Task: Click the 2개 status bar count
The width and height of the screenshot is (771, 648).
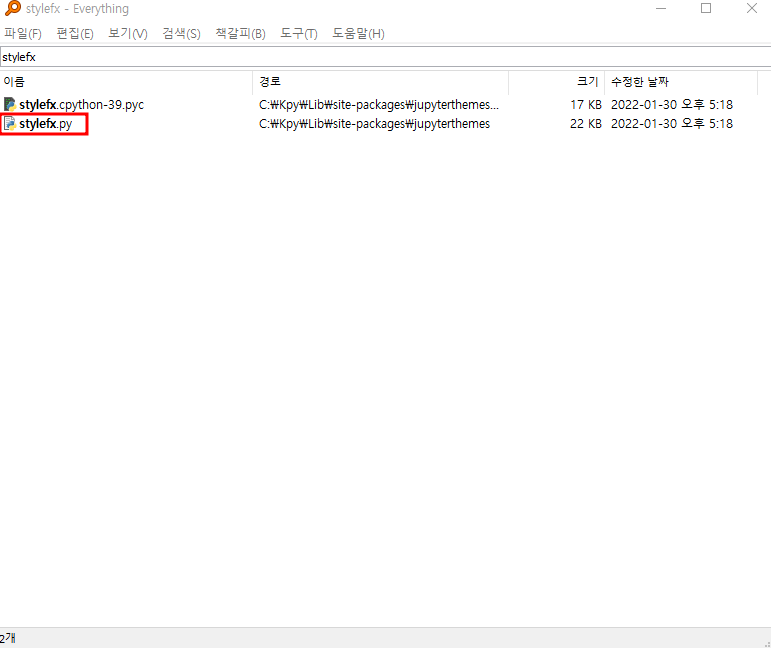Action: (x=8, y=638)
